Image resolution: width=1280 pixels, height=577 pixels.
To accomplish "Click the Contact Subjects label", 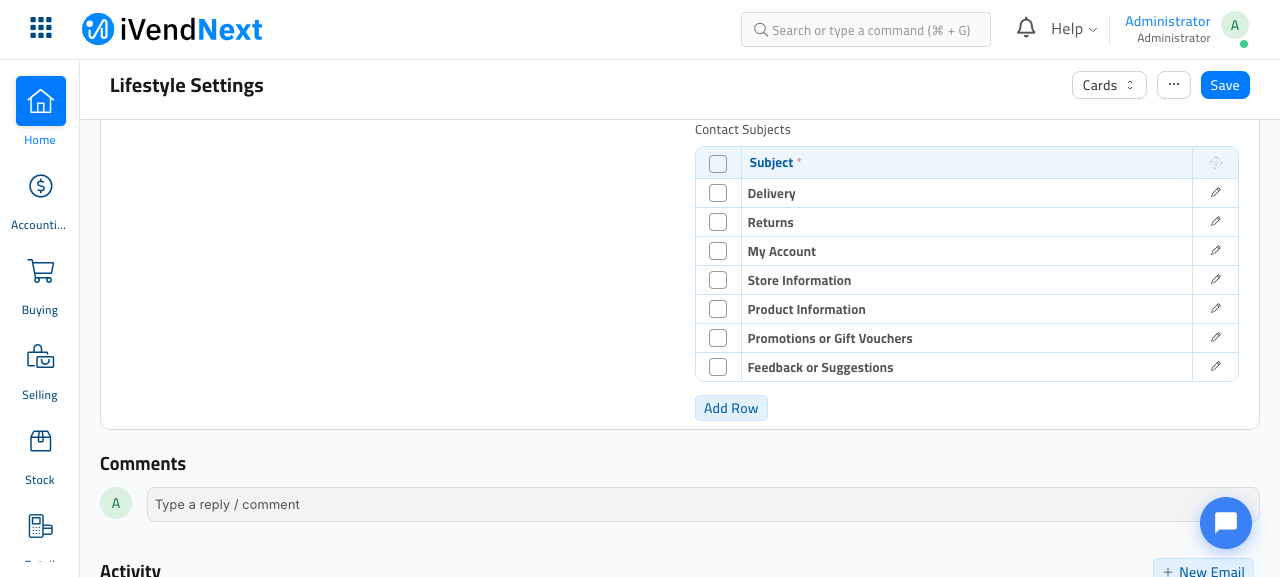I will pos(743,130).
